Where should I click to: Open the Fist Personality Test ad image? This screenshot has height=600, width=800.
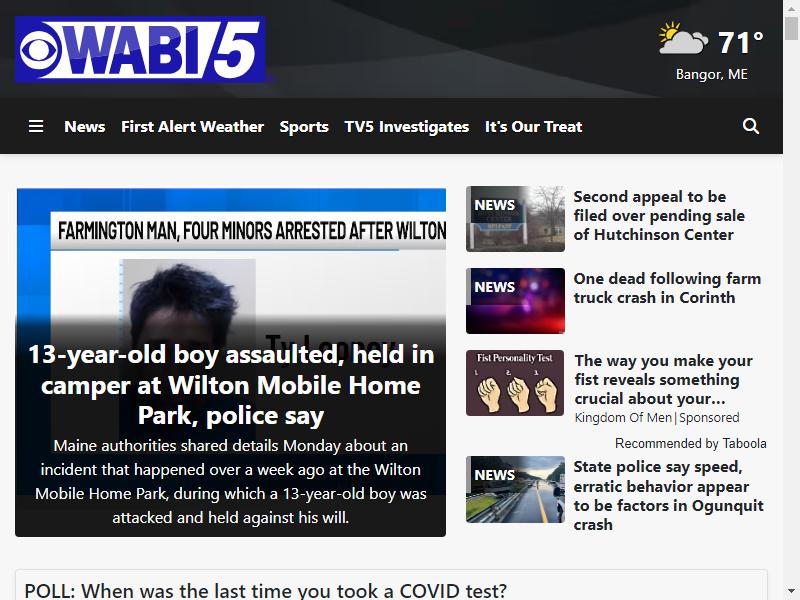[x=515, y=383]
